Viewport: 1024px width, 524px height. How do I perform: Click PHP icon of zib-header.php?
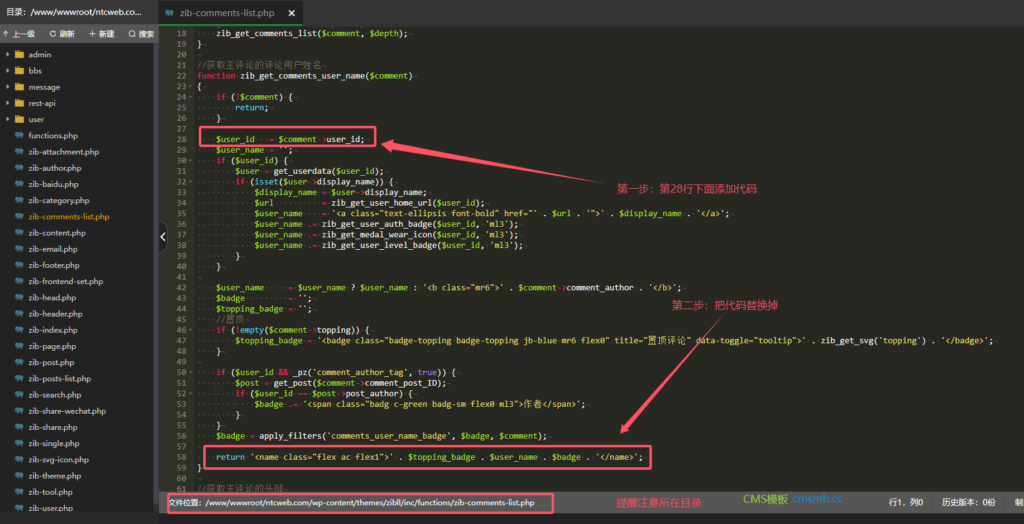(19, 314)
